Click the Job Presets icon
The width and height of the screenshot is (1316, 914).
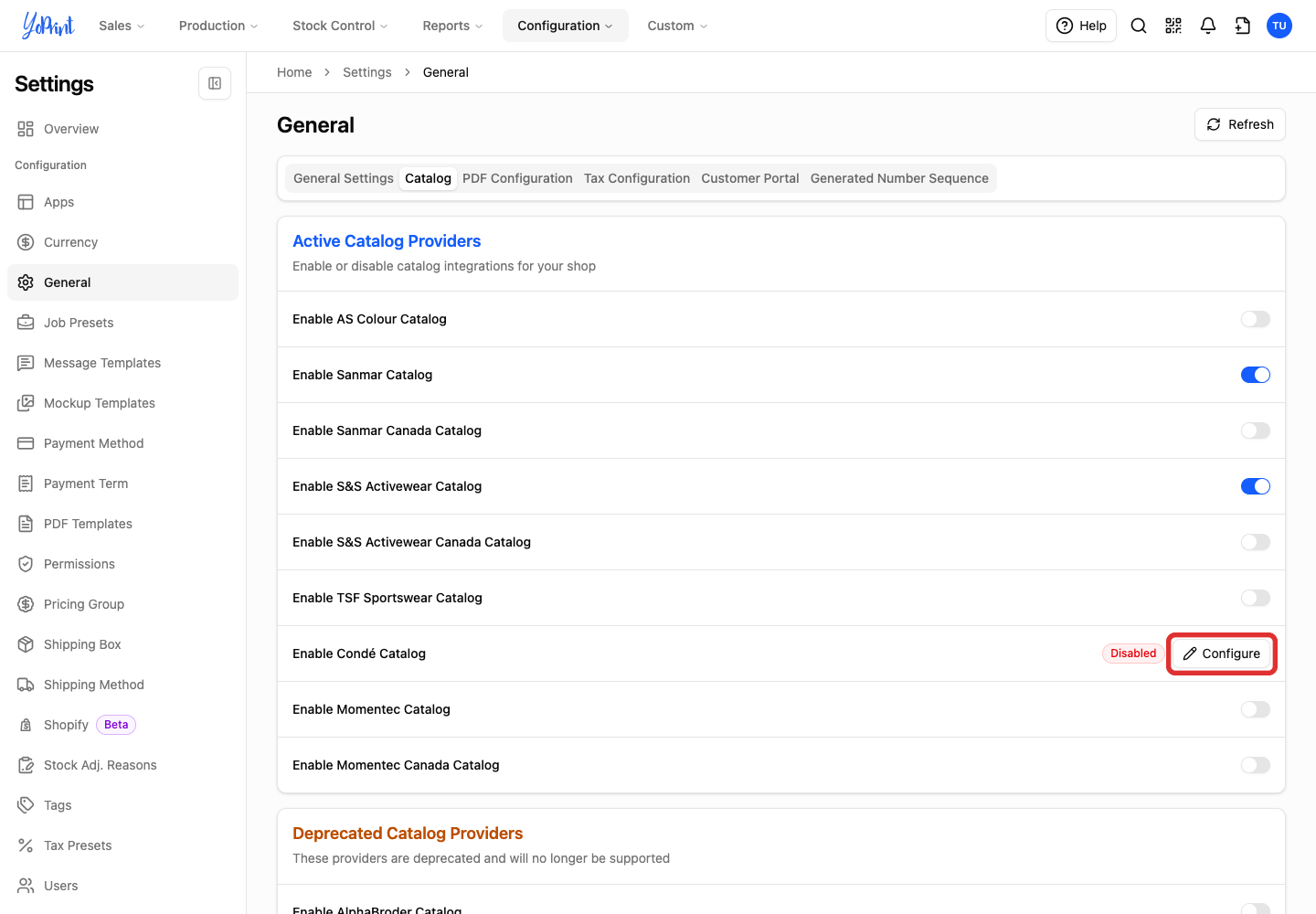pyautogui.click(x=26, y=323)
